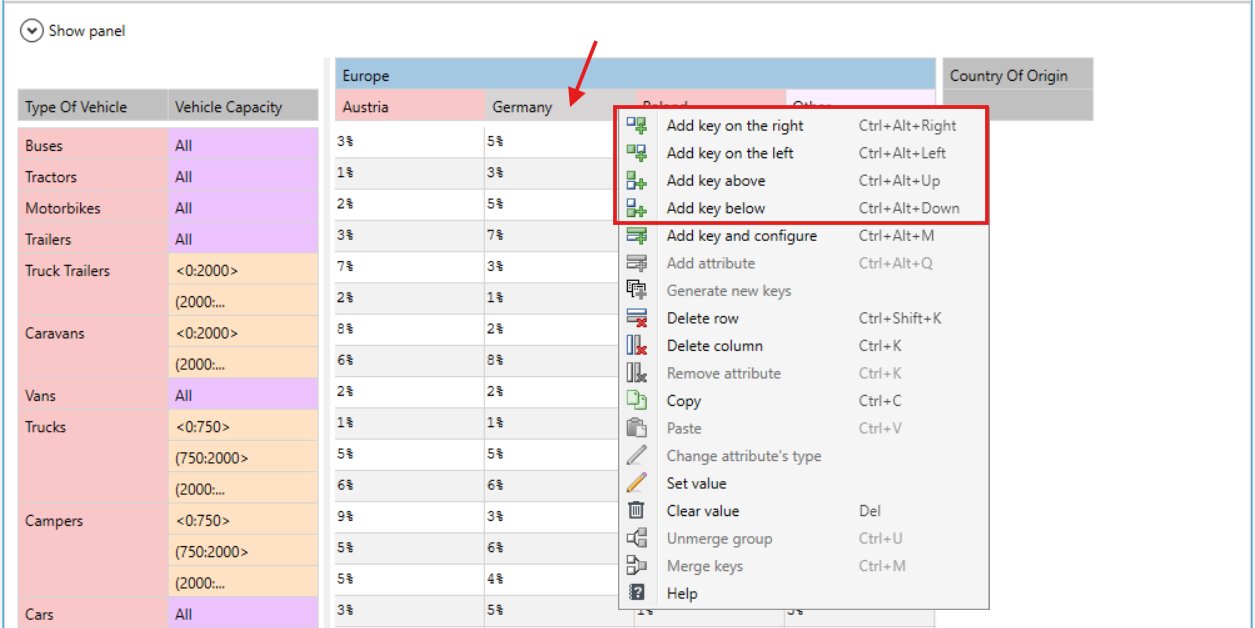The image size is (1255, 628).
Task: Click the Unmerge group icon
Action: [637, 538]
